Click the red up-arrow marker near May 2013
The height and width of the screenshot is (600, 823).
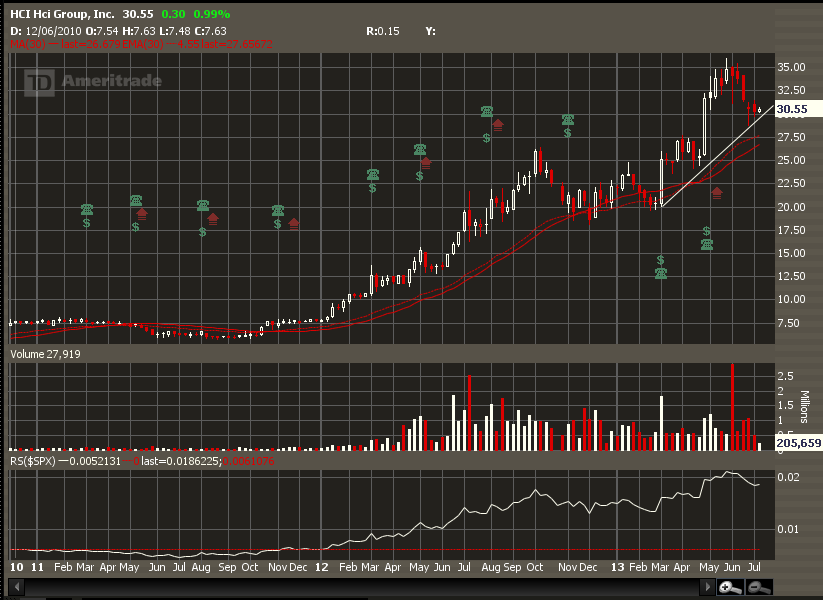(x=717, y=192)
